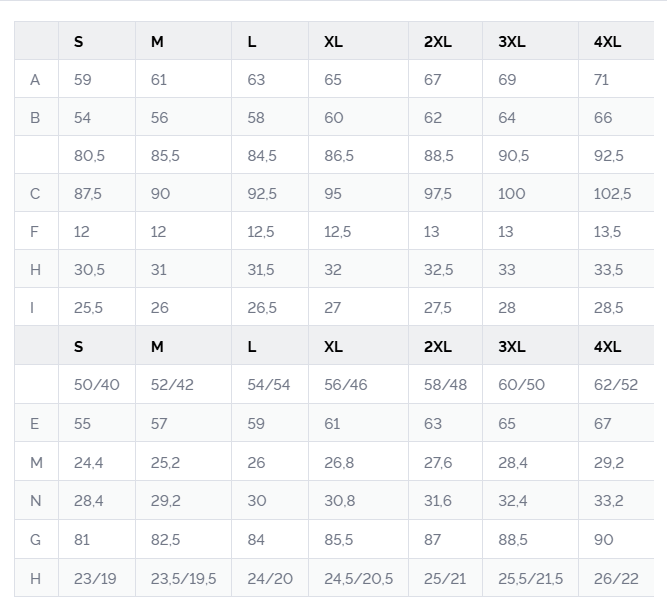Select the 24,4 value in row M
The width and height of the screenshot is (667, 601).
pyautogui.click(x=89, y=463)
